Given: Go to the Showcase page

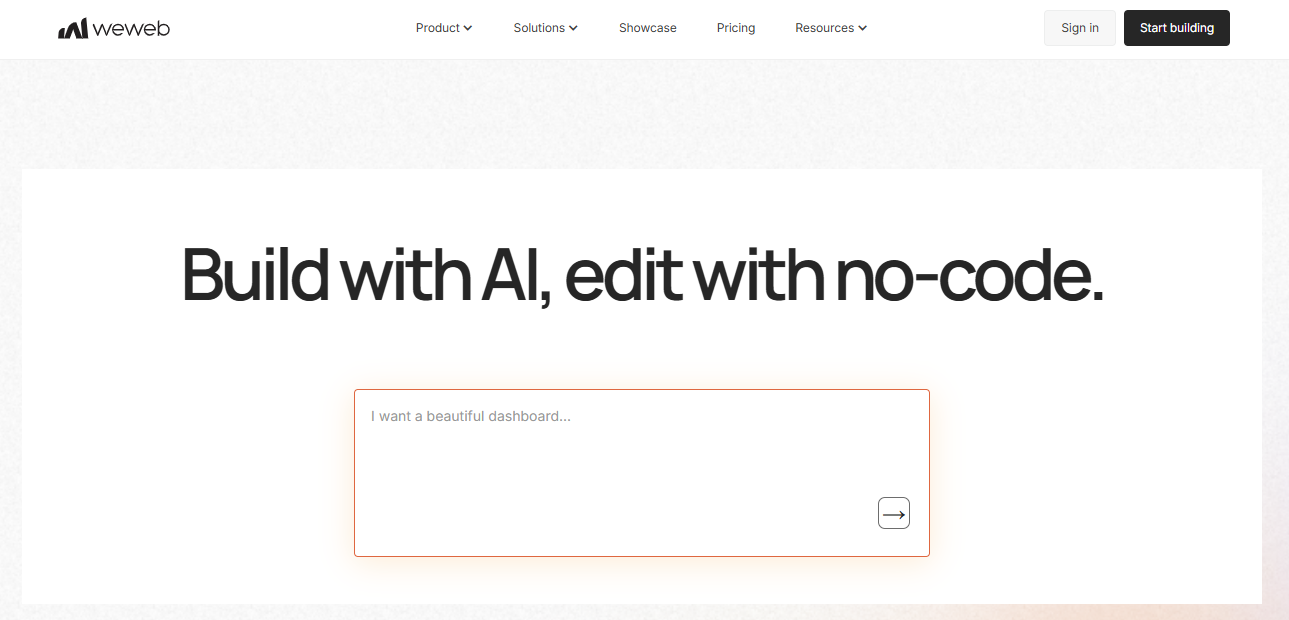Looking at the screenshot, I should [648, 28].
